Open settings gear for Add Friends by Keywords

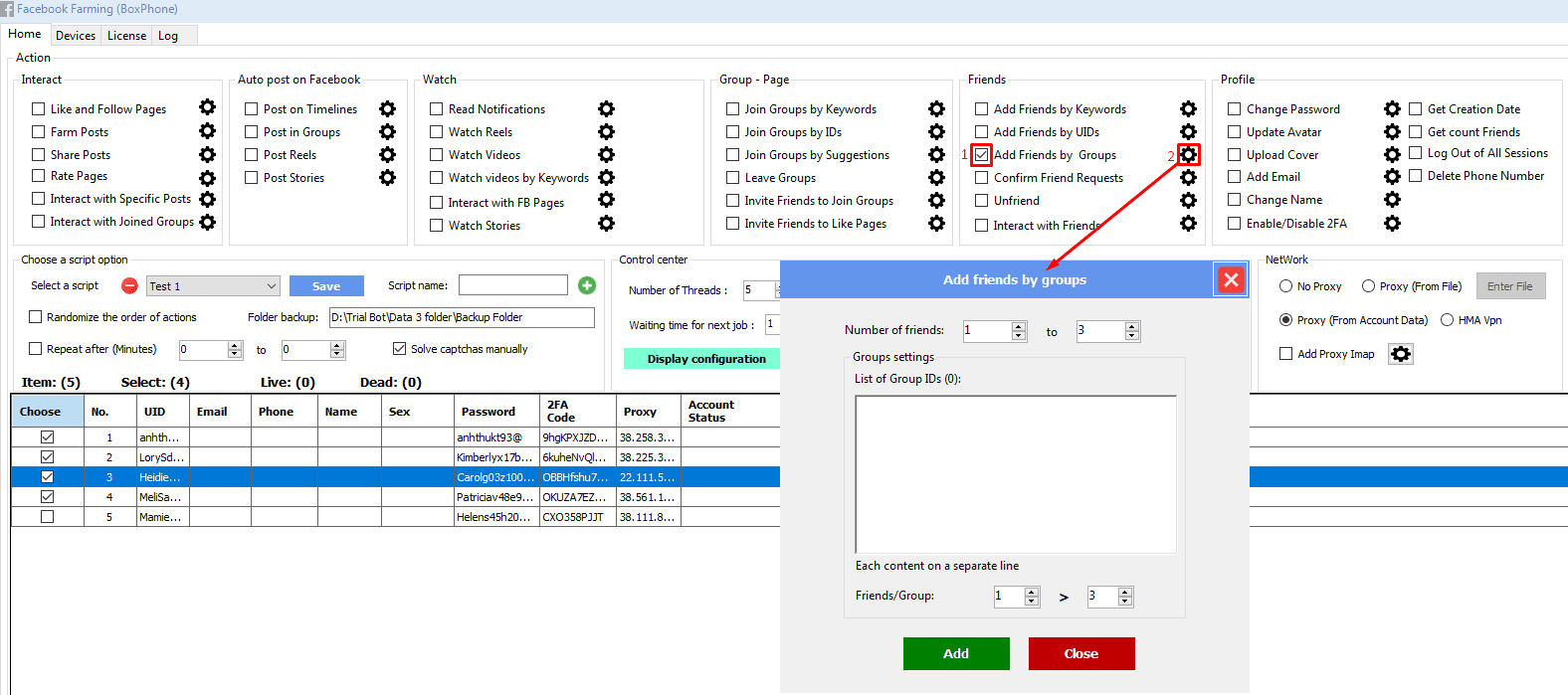[1188, 108]
